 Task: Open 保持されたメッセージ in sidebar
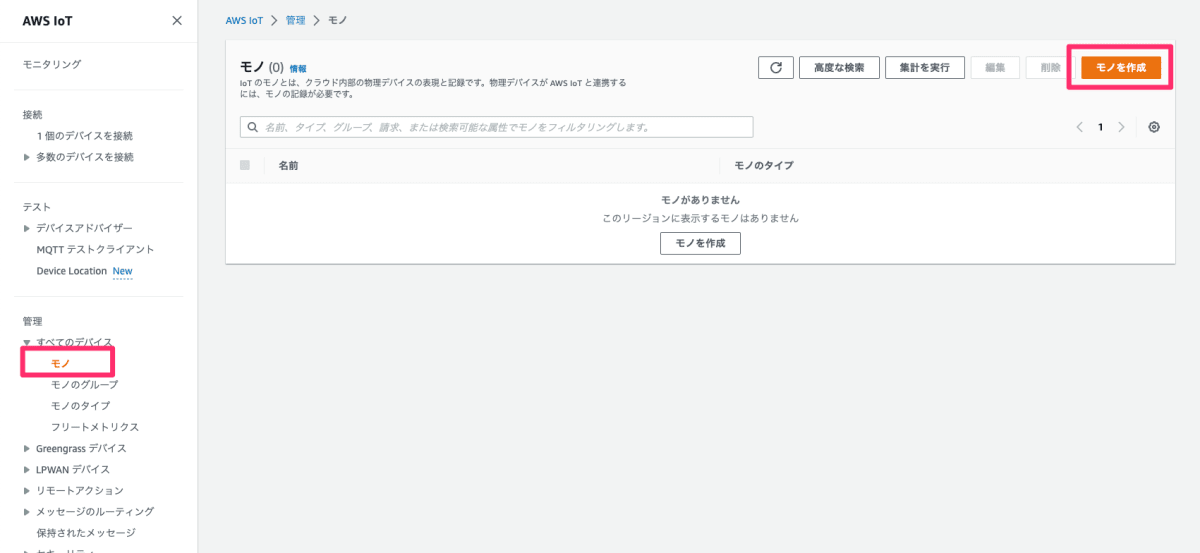(x=86, y=532)
